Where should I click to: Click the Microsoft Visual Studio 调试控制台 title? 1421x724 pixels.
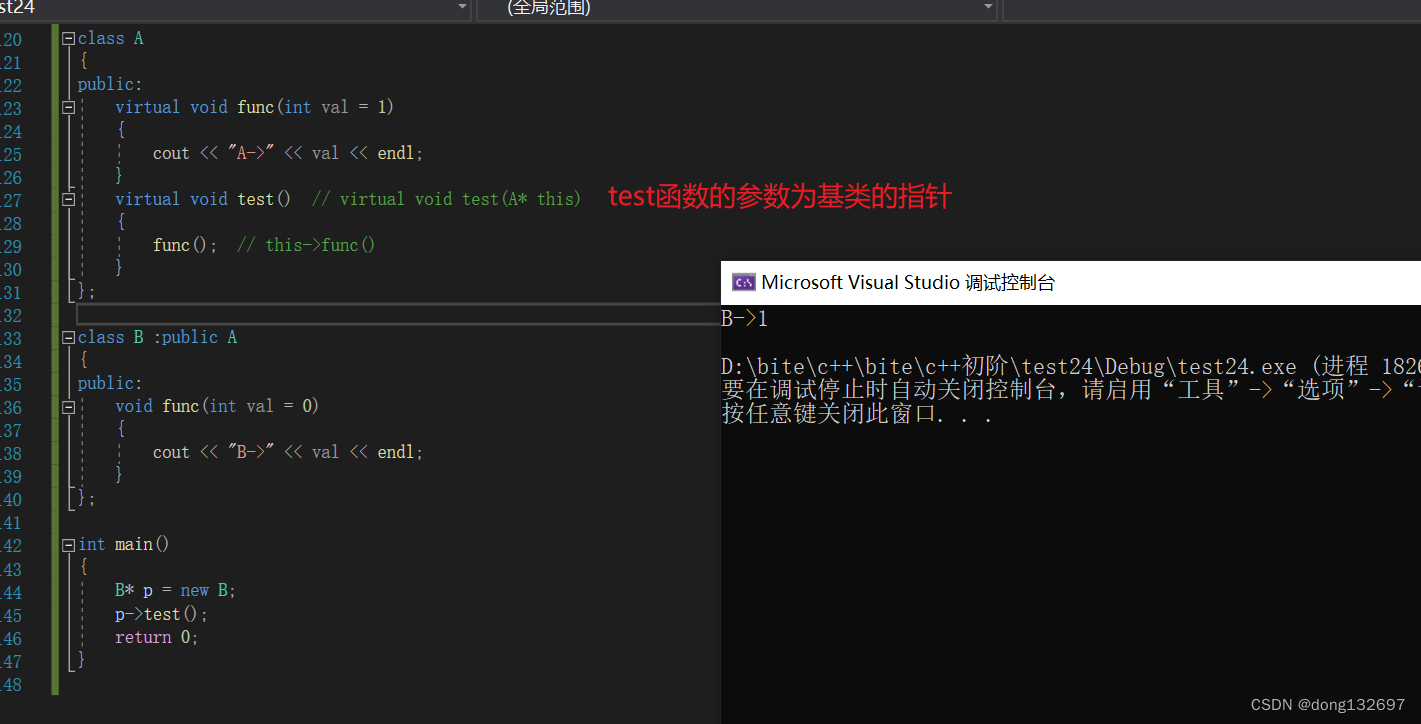coord(908,282)
